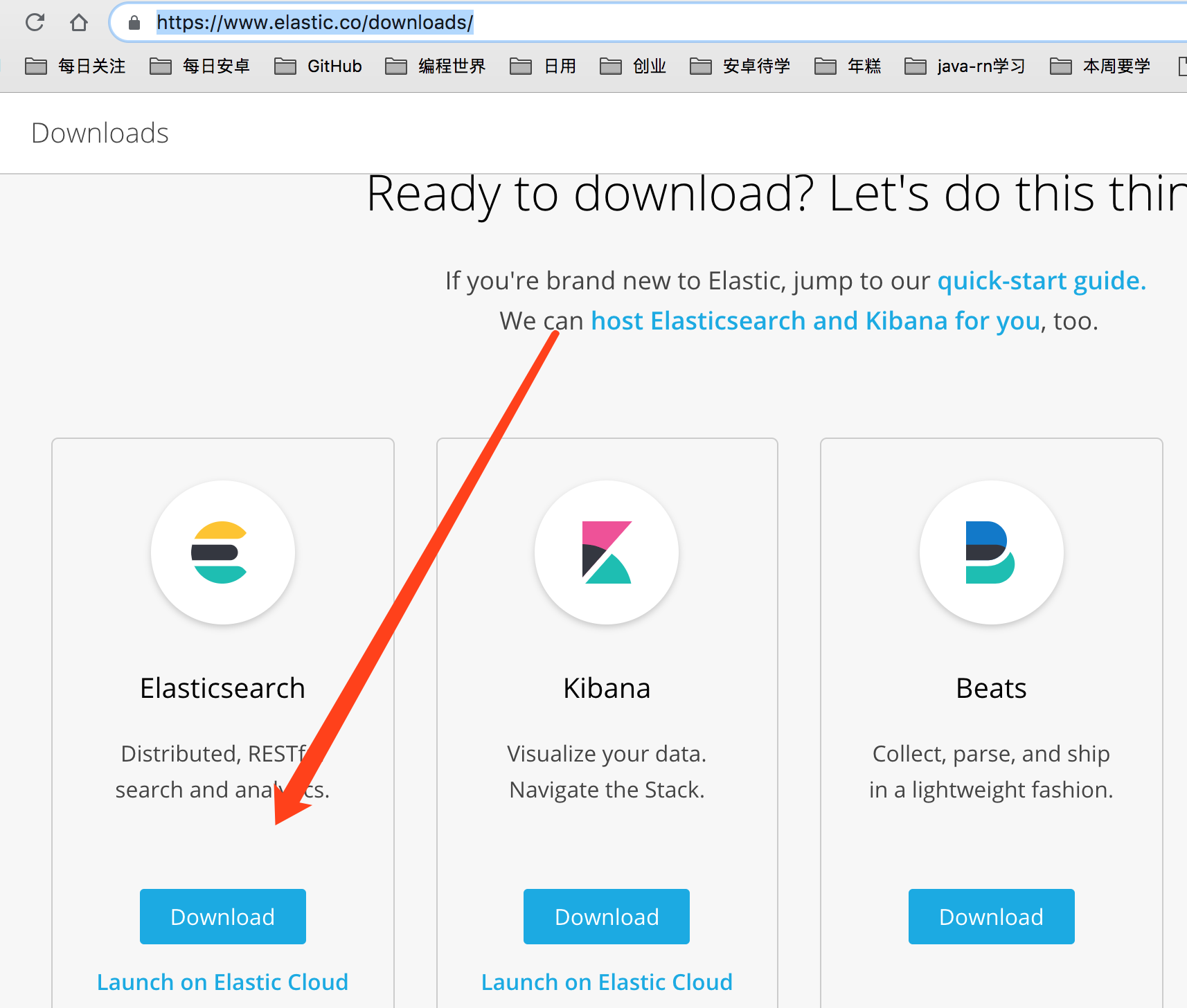Image resolution: width=1187 pixels, height=1008 pixels.
Task: Click the Beats logo icon
Action: (x=991, y=552)
